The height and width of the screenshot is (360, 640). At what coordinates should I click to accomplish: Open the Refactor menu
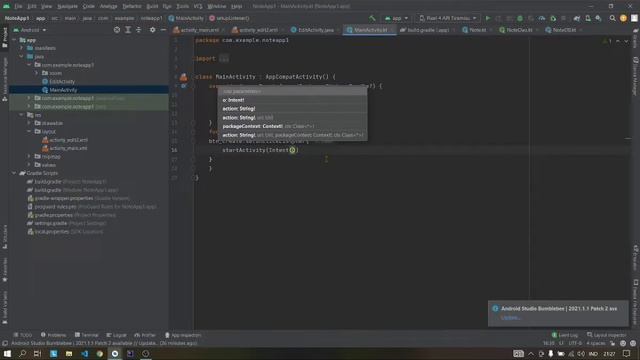[x=132, y=6]
